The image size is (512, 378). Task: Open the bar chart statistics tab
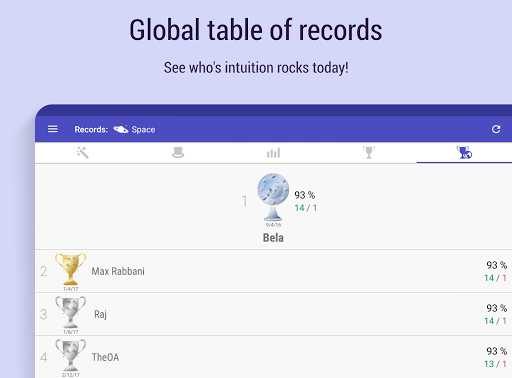(x=273, y=153)
